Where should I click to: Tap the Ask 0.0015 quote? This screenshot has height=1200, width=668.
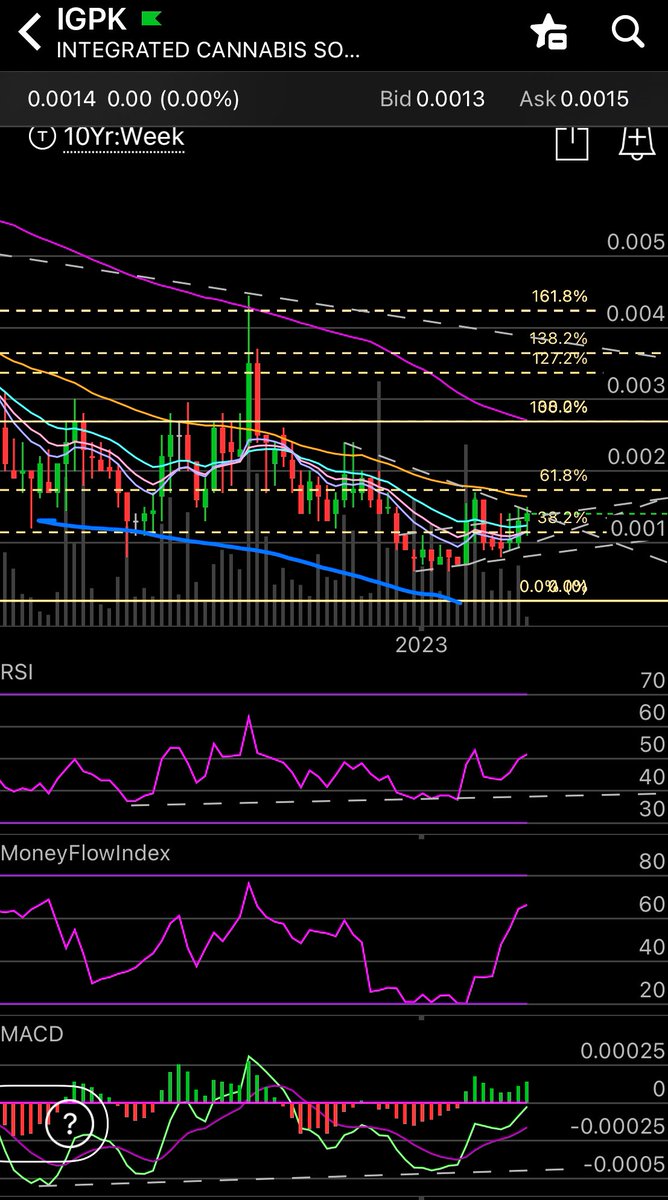coord(574,99)
